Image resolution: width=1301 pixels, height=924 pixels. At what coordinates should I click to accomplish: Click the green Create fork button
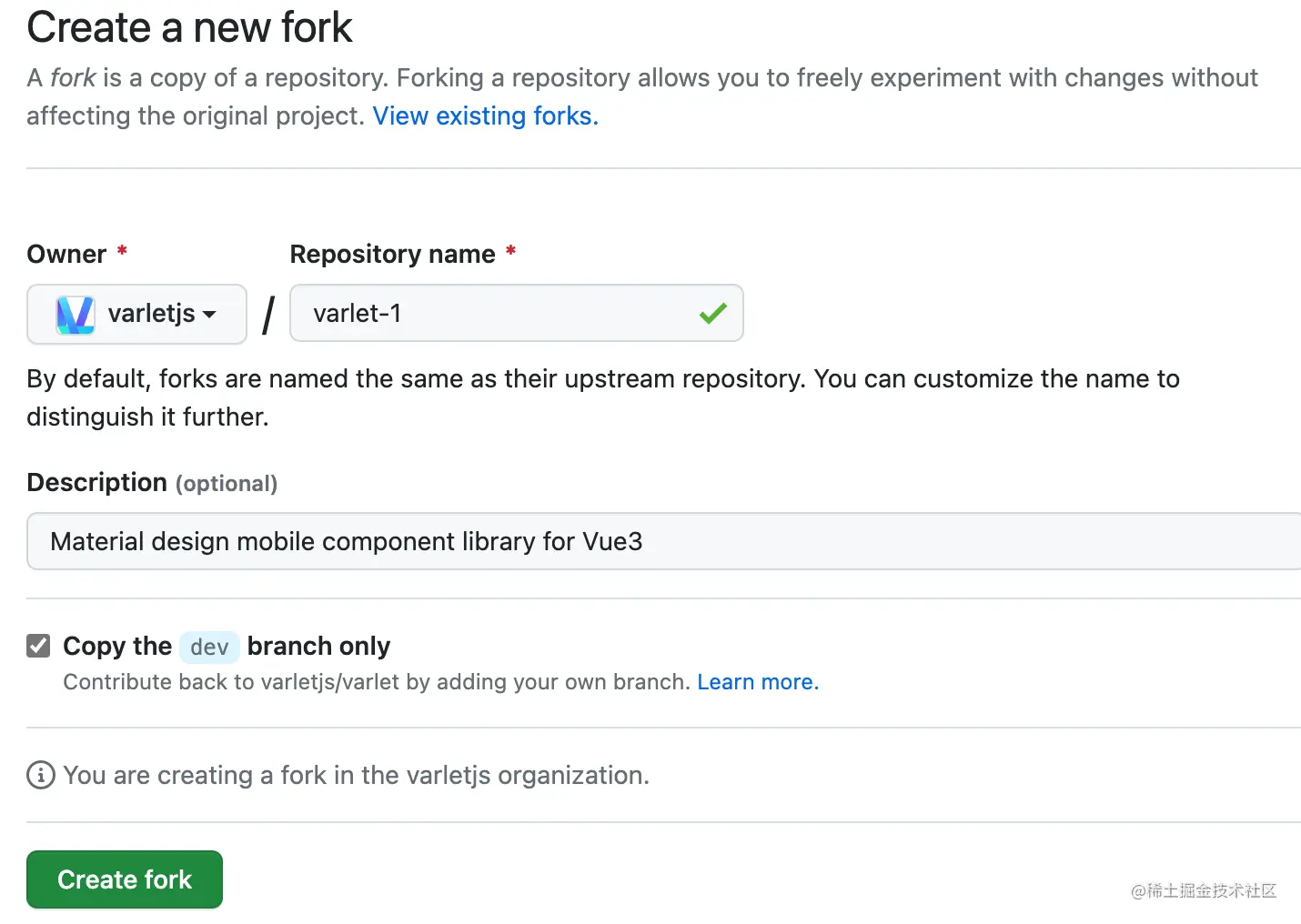(125, 879)
